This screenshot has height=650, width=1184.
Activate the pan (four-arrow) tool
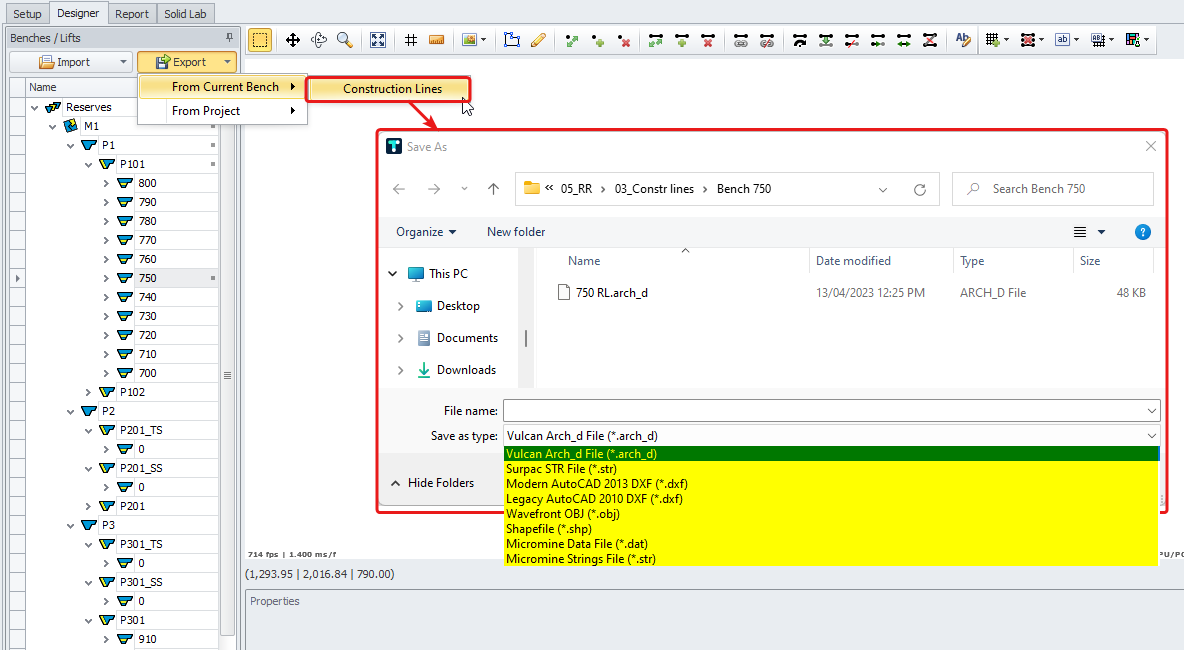click(x=293, y=40)
